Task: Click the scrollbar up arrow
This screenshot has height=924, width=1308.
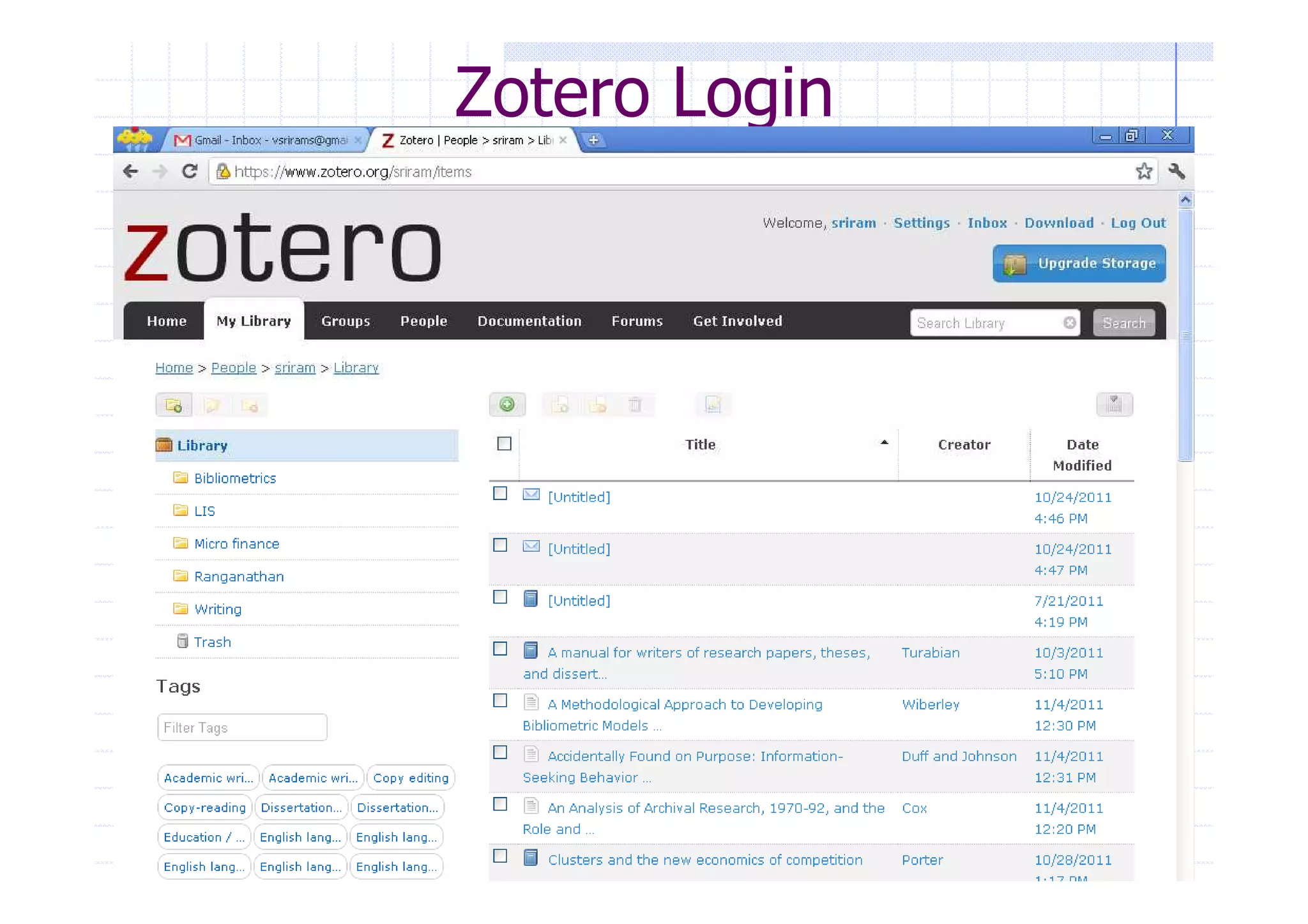Action: click(x=1185, y=200)
